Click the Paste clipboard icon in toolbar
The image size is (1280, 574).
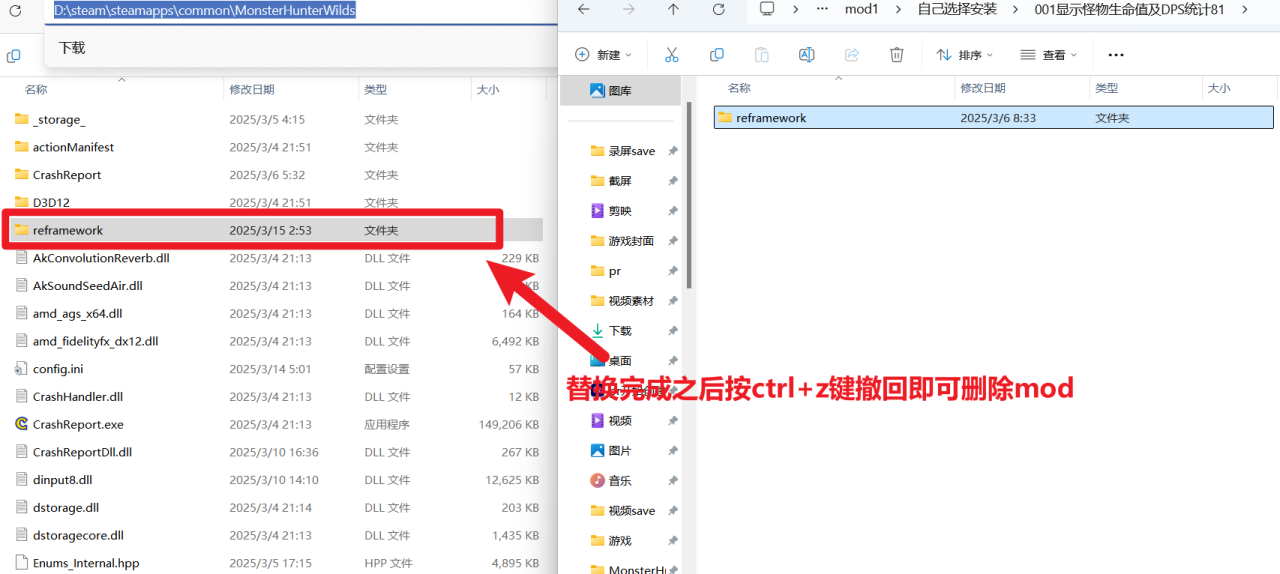(762, 55)
